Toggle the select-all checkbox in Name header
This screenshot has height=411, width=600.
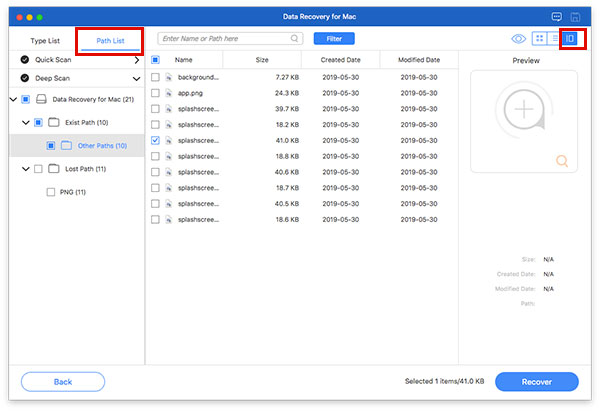pyautogui.click(x=155, y=60)
